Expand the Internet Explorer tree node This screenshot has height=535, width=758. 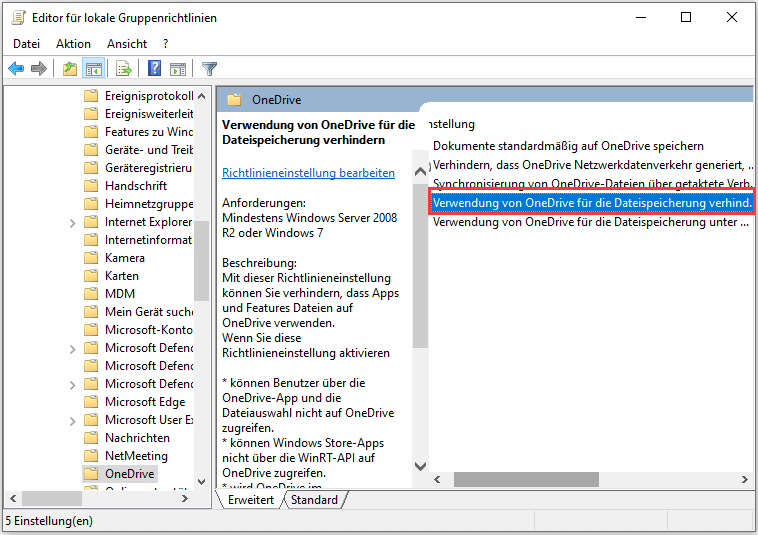tap(73, 223)
